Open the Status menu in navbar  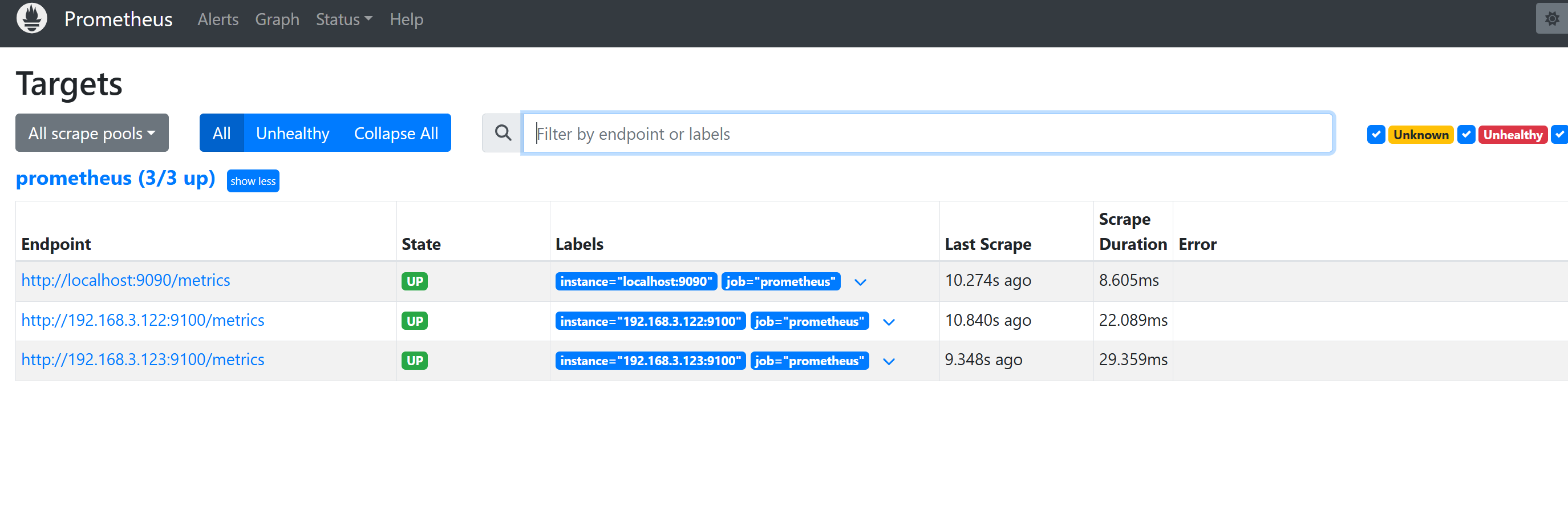click(x=343, y=19)
